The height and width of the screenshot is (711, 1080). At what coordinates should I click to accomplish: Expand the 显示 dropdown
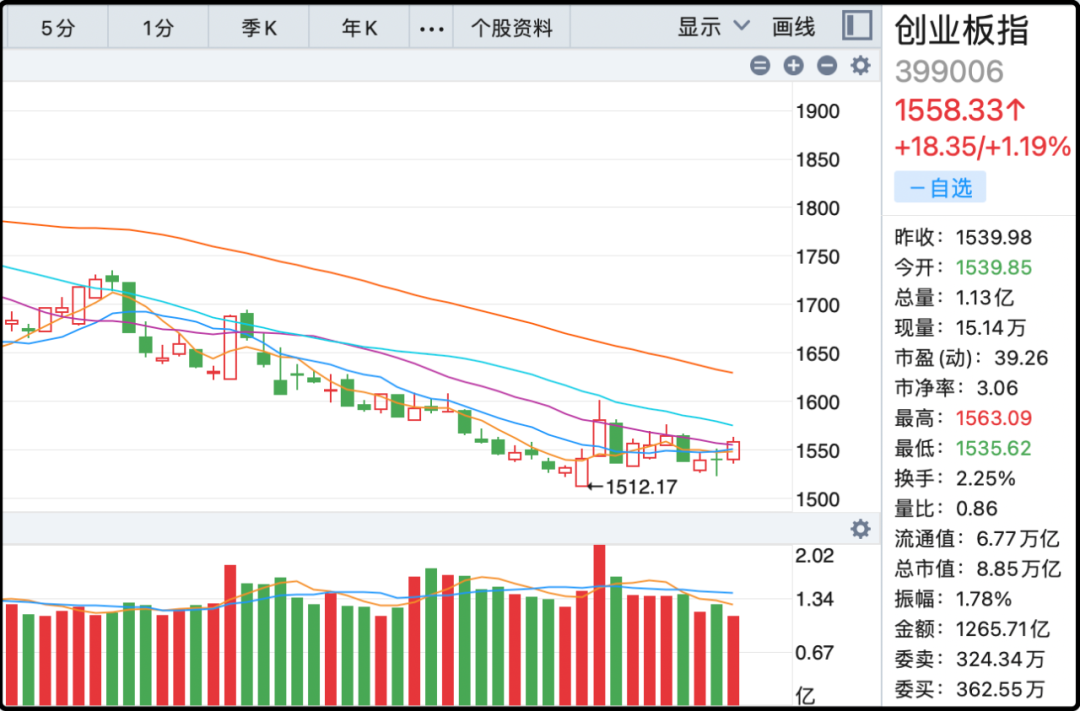pyautogui.click(x=713, y=27)
